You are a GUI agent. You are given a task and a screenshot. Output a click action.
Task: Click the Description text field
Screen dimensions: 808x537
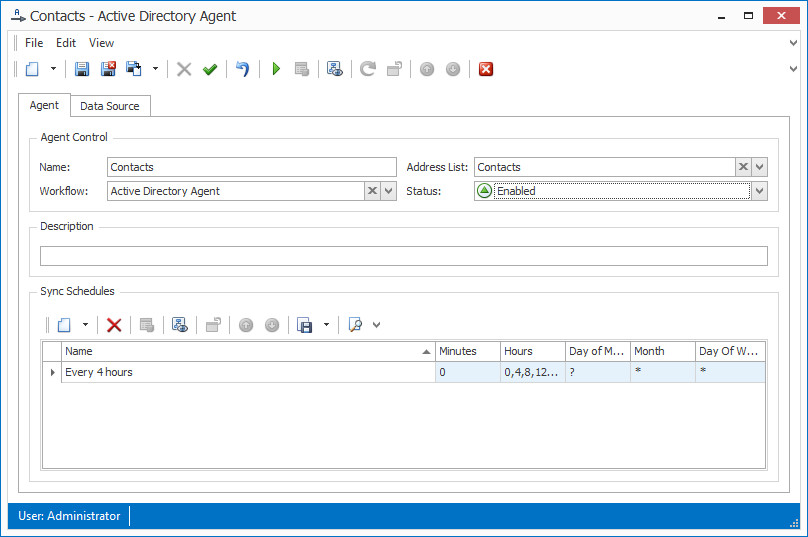click(404, 256)
